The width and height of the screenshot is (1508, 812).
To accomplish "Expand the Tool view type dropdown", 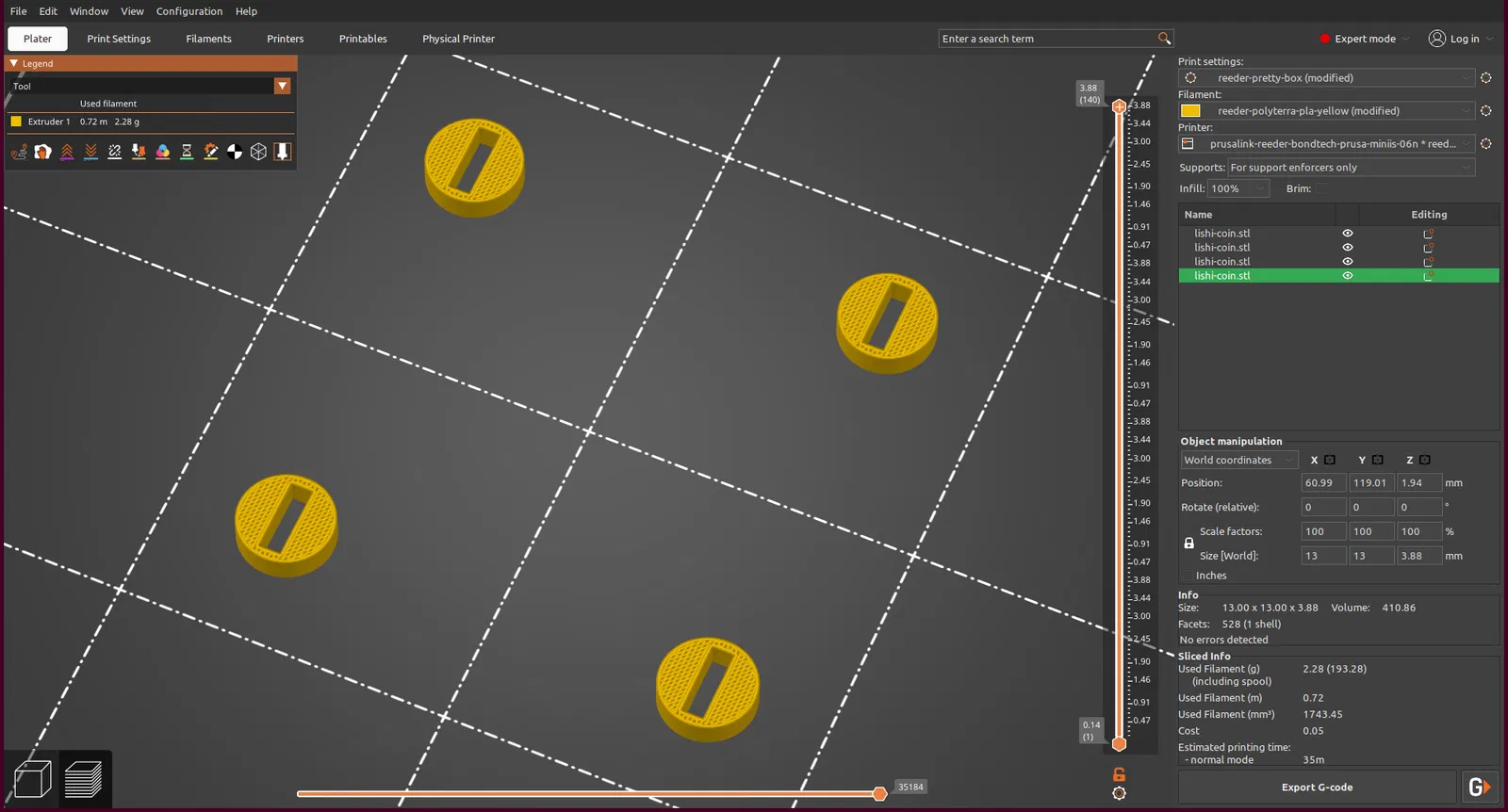I will click(x=151, y=86).
